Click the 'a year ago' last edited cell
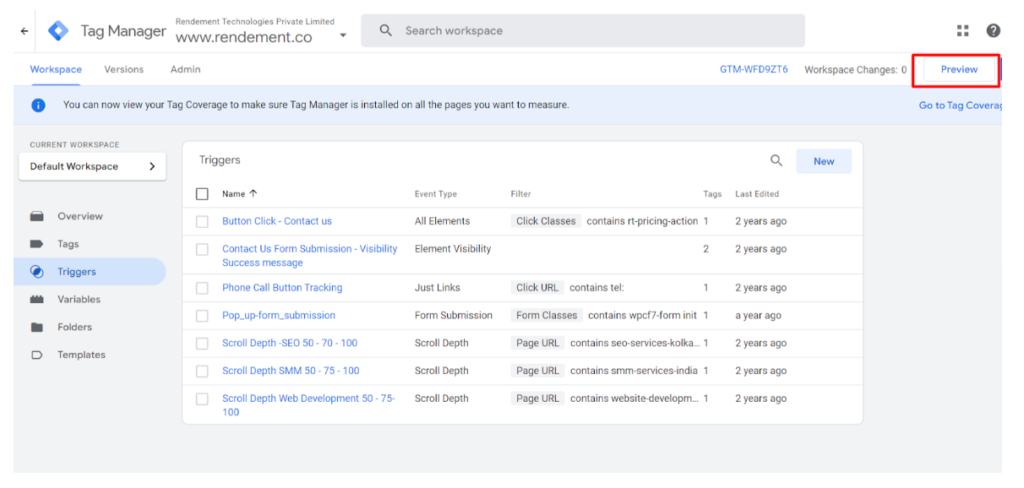 758,316
